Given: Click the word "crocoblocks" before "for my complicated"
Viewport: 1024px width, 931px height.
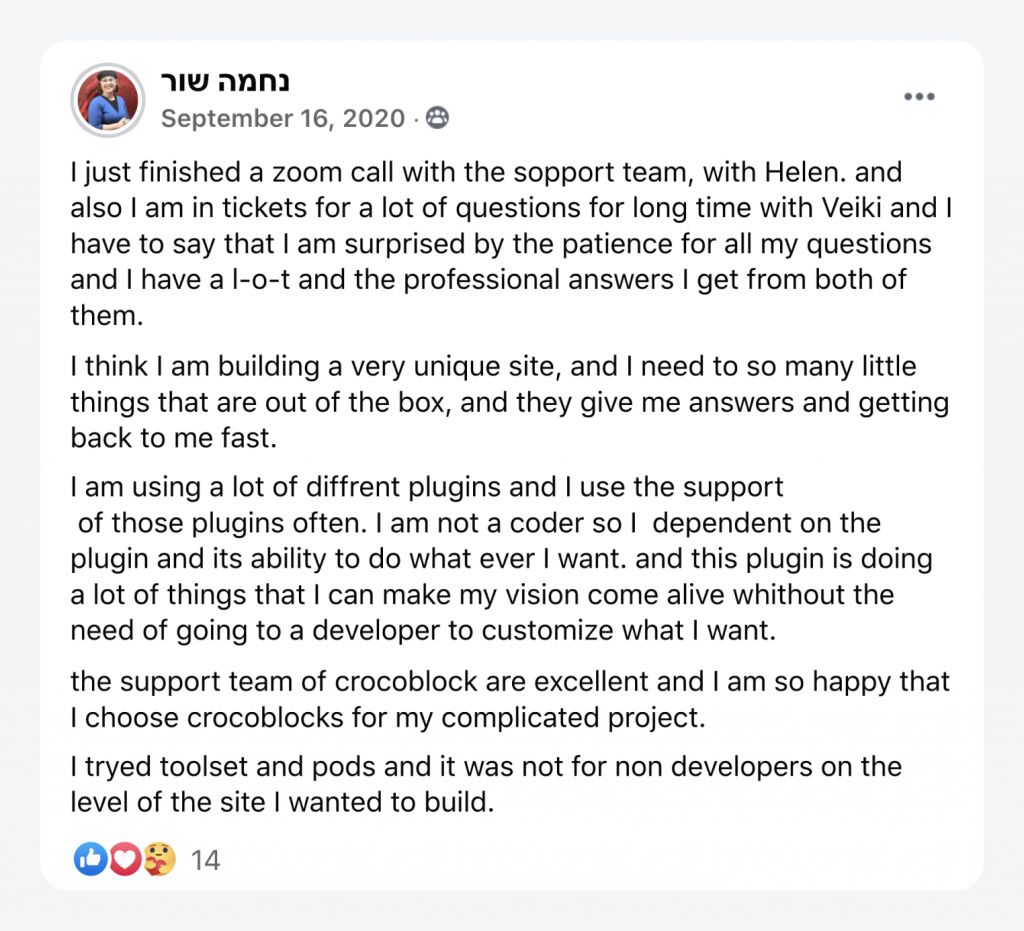Looking at the screenshot, I should click(265, 718).
